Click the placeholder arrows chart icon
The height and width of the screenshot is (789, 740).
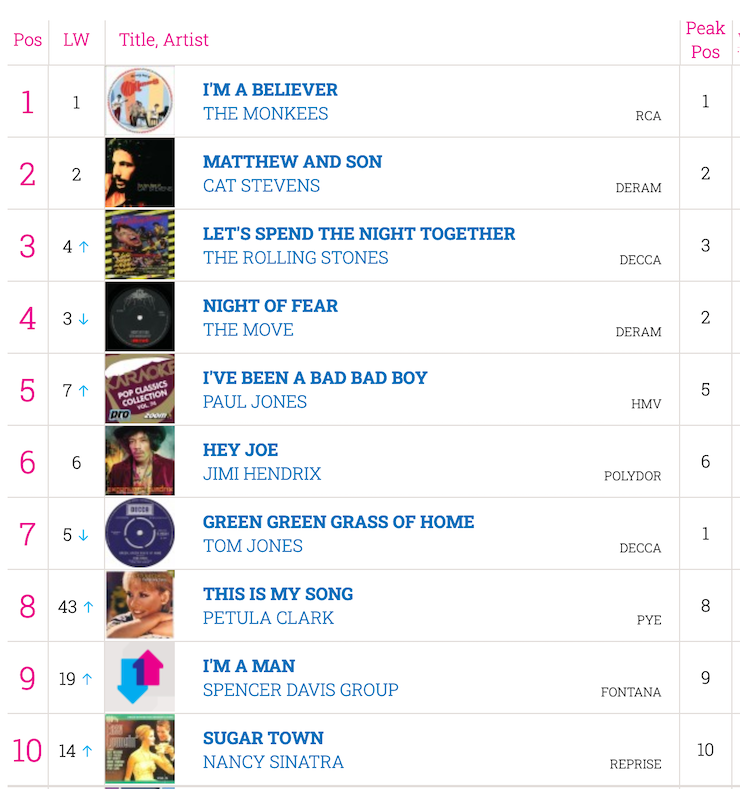point(140,677)
